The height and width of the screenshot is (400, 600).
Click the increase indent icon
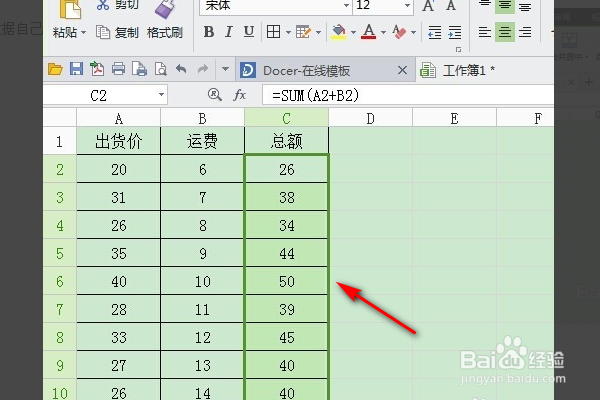point(455,33)
